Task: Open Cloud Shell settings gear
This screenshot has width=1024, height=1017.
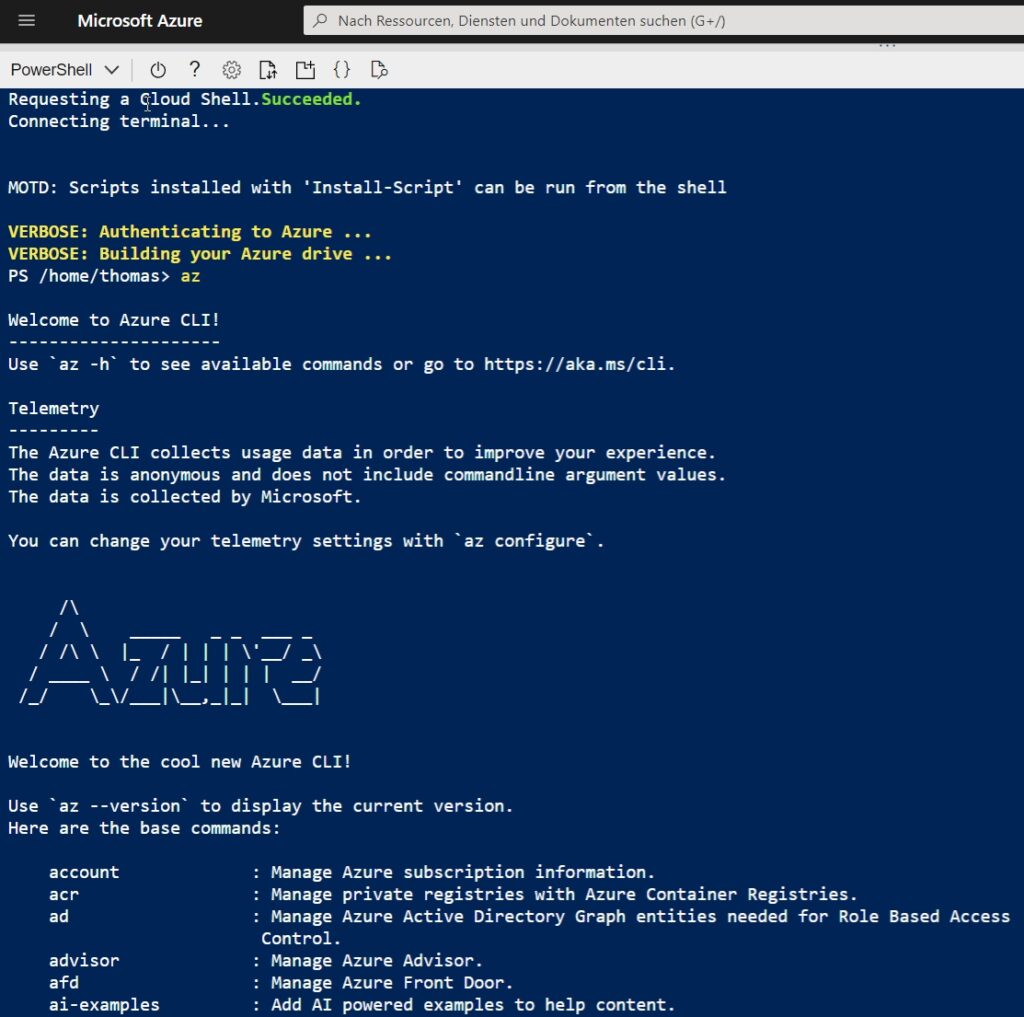Action: 231,70
